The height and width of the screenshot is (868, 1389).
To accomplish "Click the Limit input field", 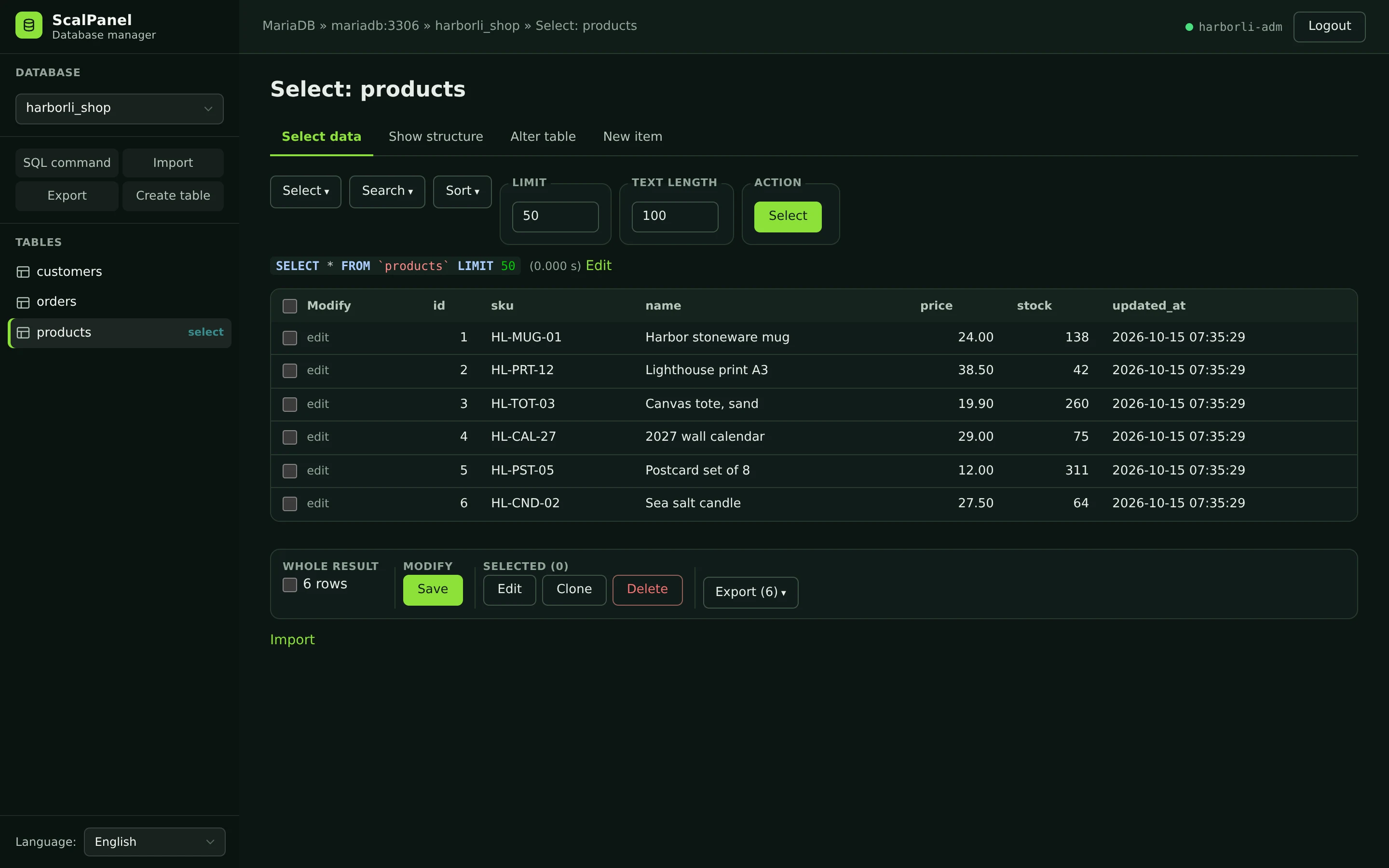I will [x=555, y=217].
